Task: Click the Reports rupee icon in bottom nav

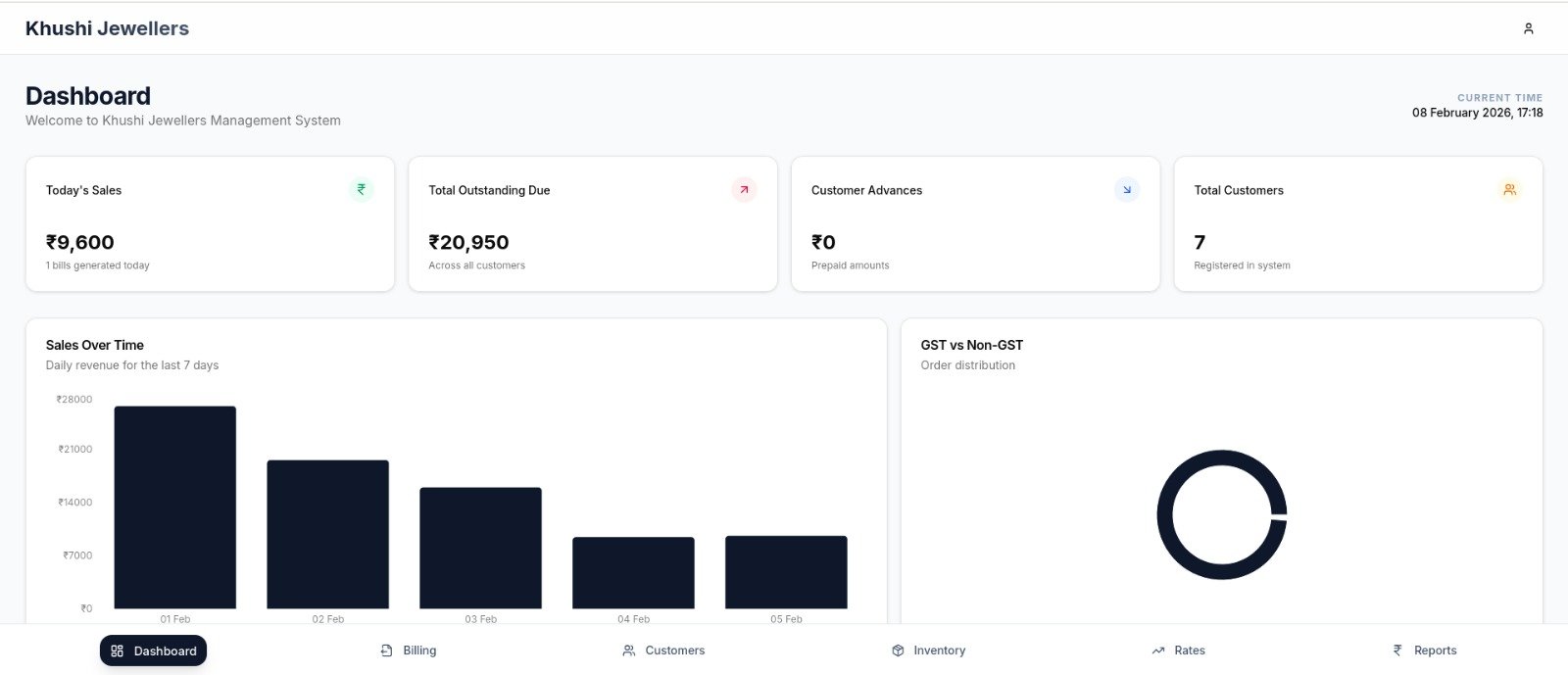Action: (1397, 651)
